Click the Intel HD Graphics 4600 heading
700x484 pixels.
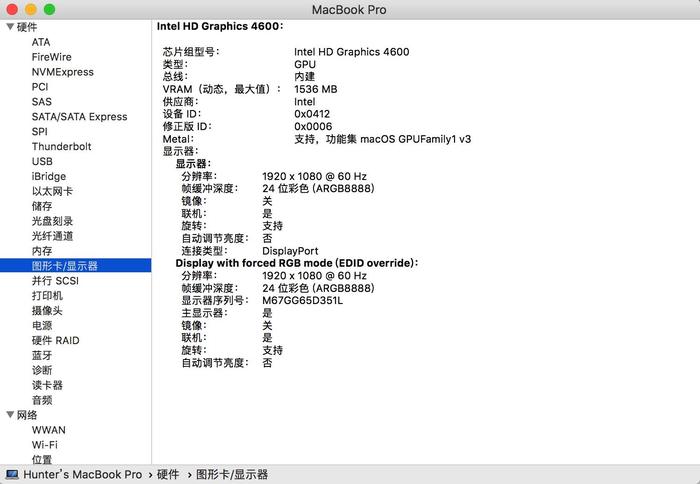click(220, 26)
